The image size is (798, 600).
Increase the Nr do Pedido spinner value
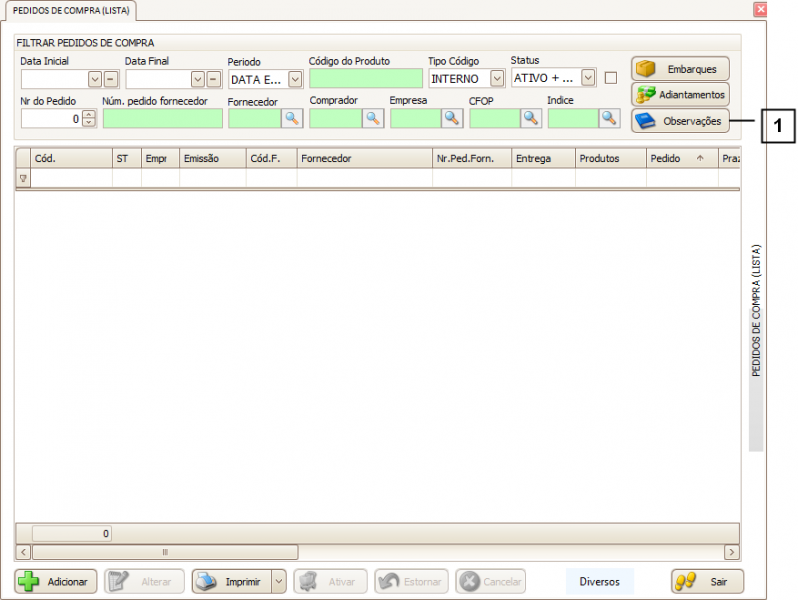pyautogui.click(x=89, y=114)
